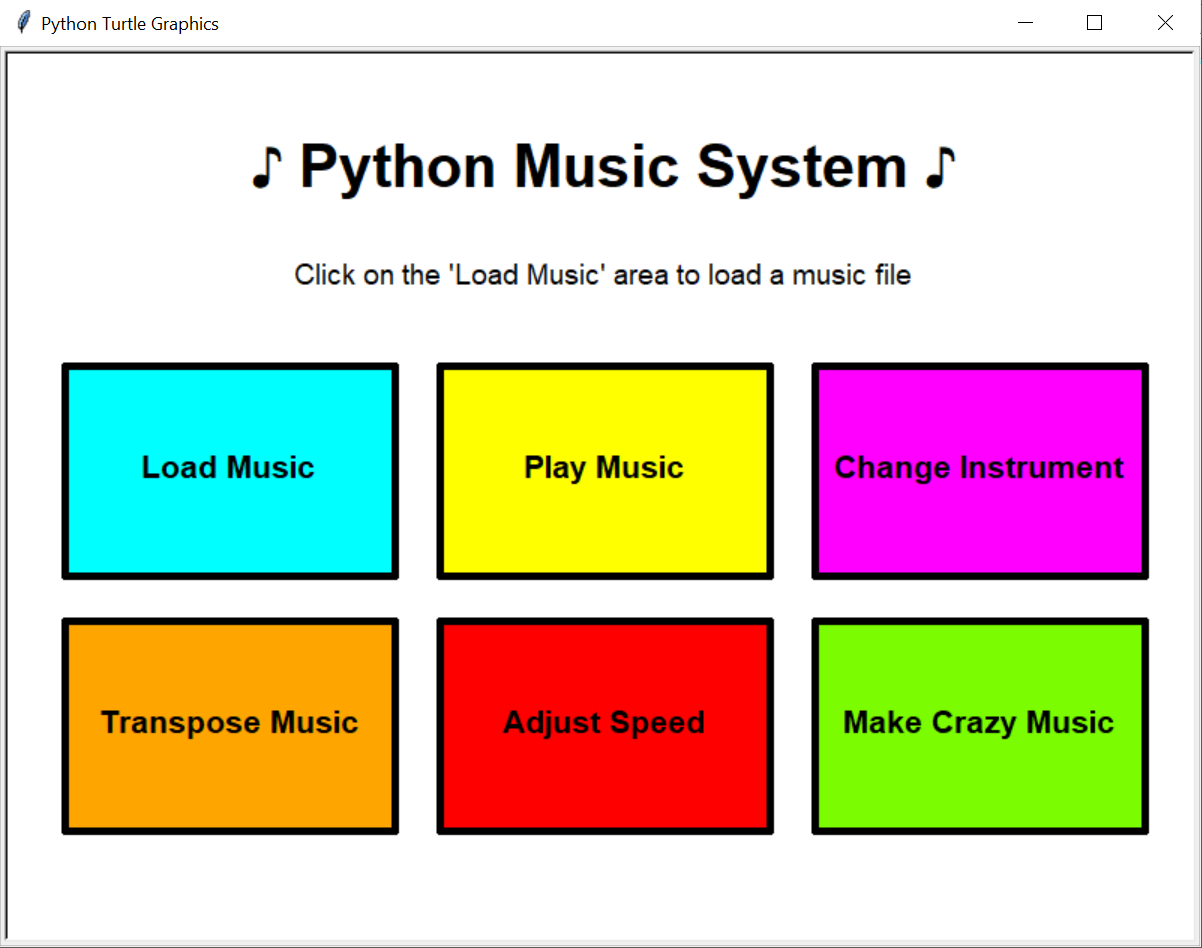
Task: Open the magenta Change Instrument box
Action: [980, 471]
